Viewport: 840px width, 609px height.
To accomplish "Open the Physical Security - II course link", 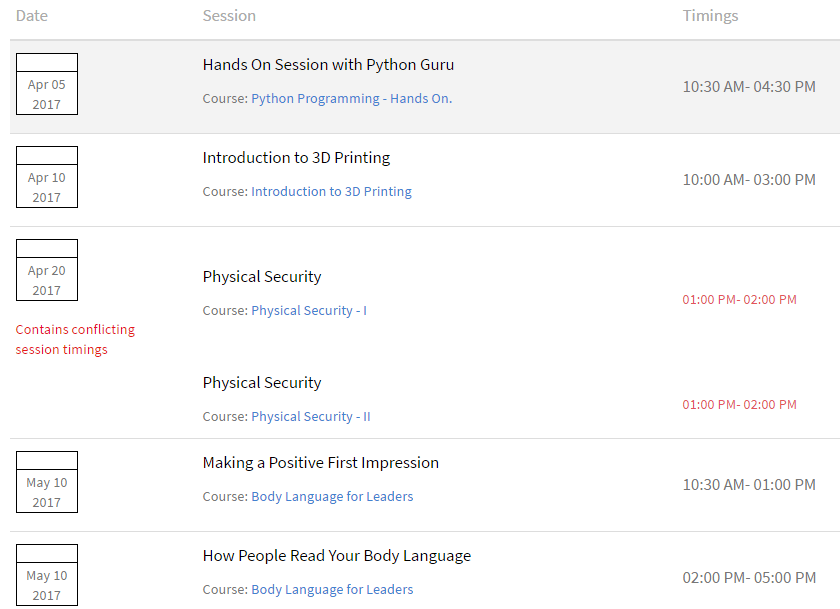I will point(313,416).
